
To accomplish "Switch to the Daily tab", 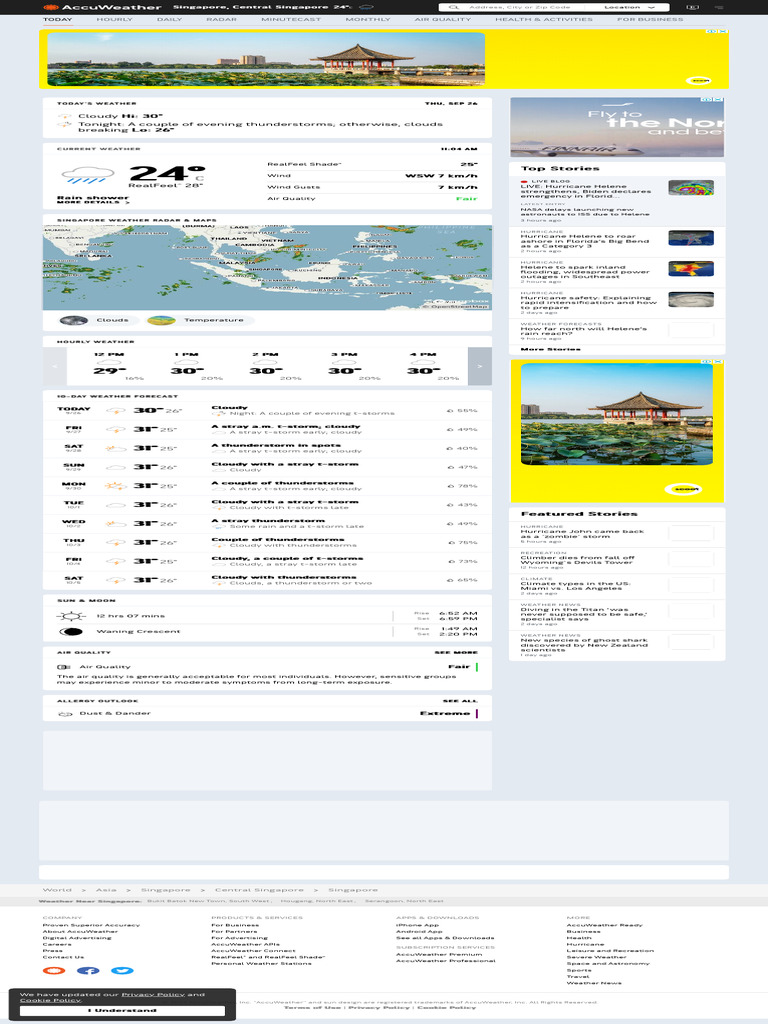I will [x=169, y=20].
